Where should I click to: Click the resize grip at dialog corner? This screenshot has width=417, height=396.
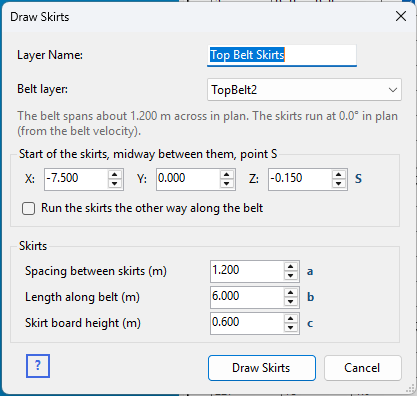click(x=410, y=389)
